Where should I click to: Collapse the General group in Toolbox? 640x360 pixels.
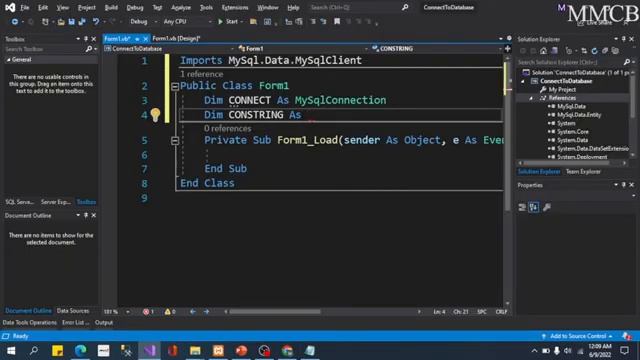pos(9,60)
